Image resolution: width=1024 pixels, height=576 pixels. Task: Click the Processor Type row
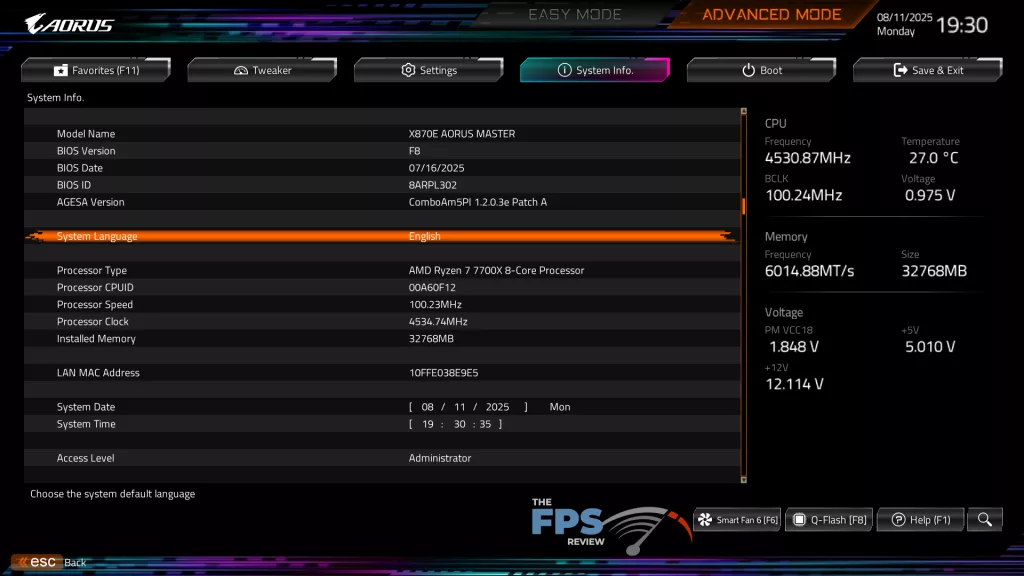pos(382,270)
